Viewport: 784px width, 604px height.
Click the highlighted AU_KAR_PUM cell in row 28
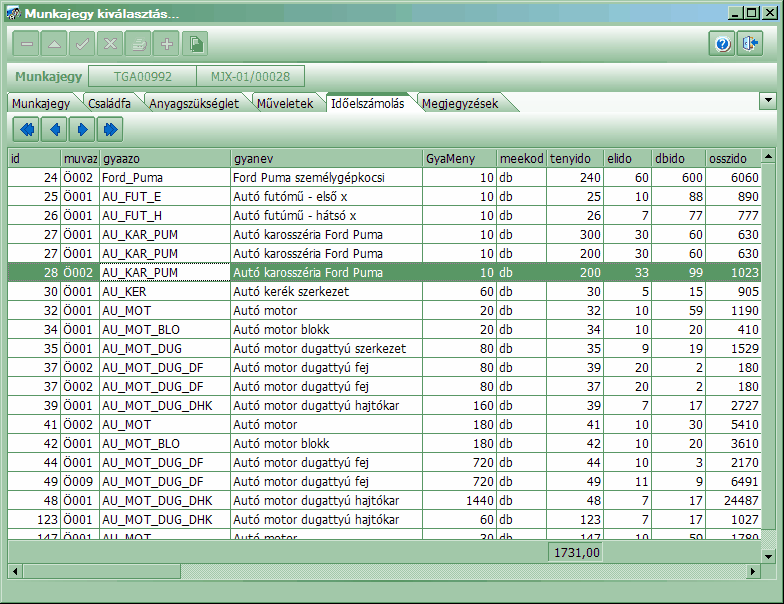pos(165,272)
